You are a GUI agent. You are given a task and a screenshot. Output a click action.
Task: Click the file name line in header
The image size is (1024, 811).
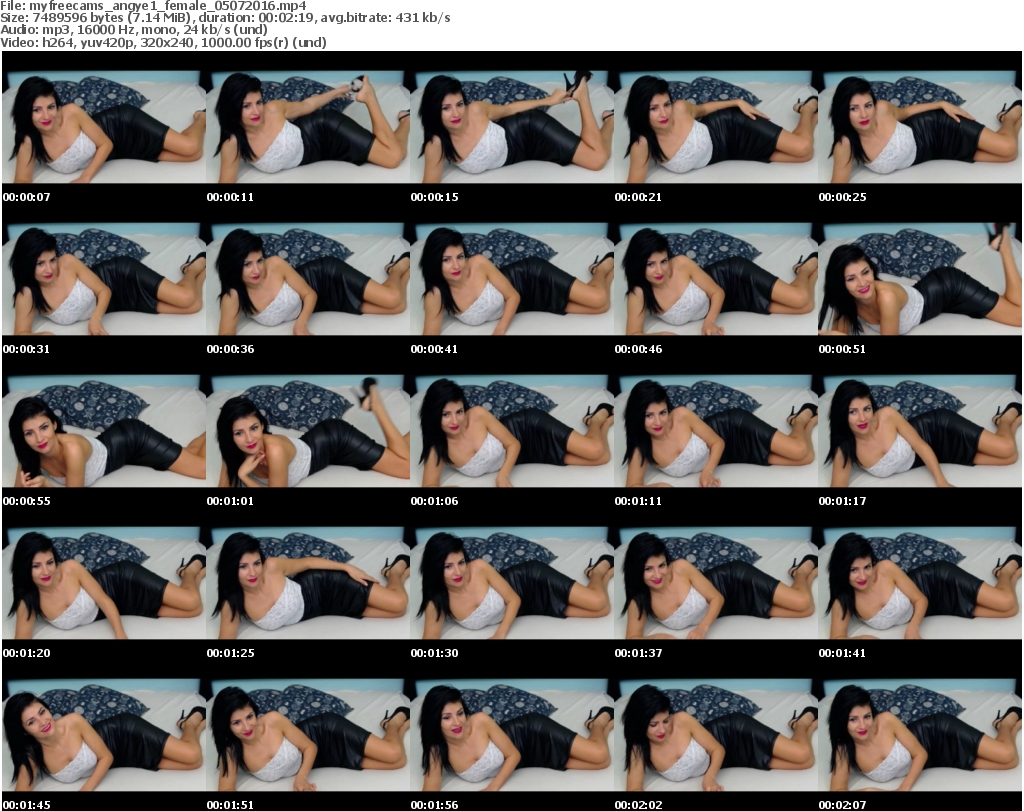point(153,6)
